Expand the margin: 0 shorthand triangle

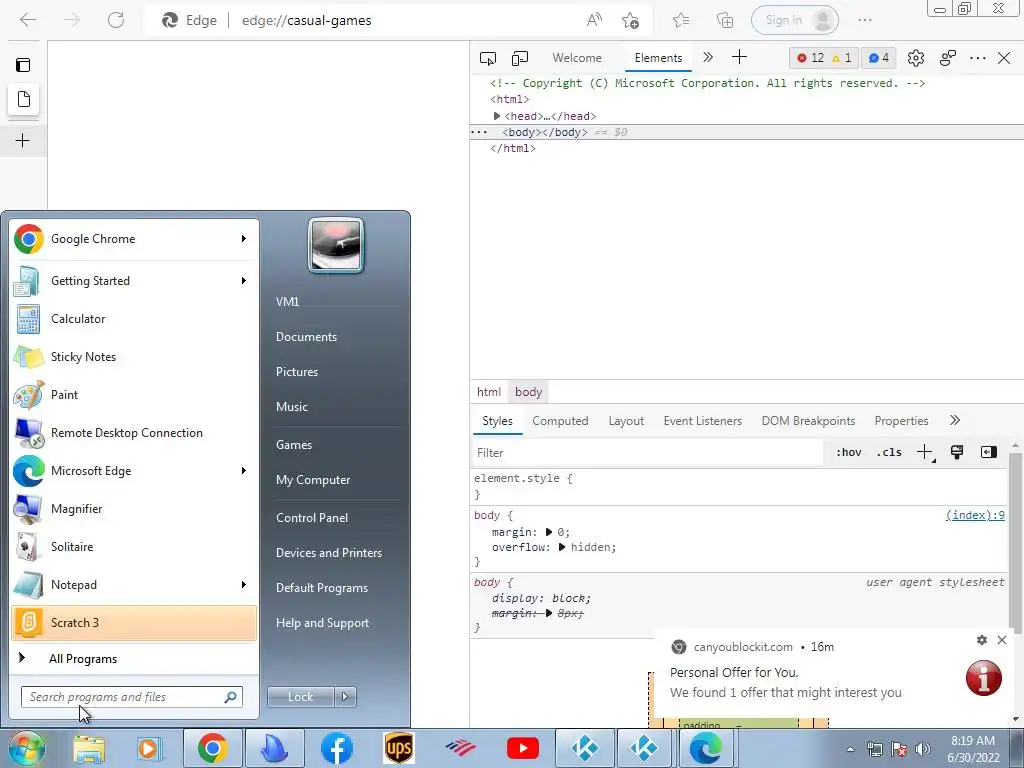(x=549, y=532)
